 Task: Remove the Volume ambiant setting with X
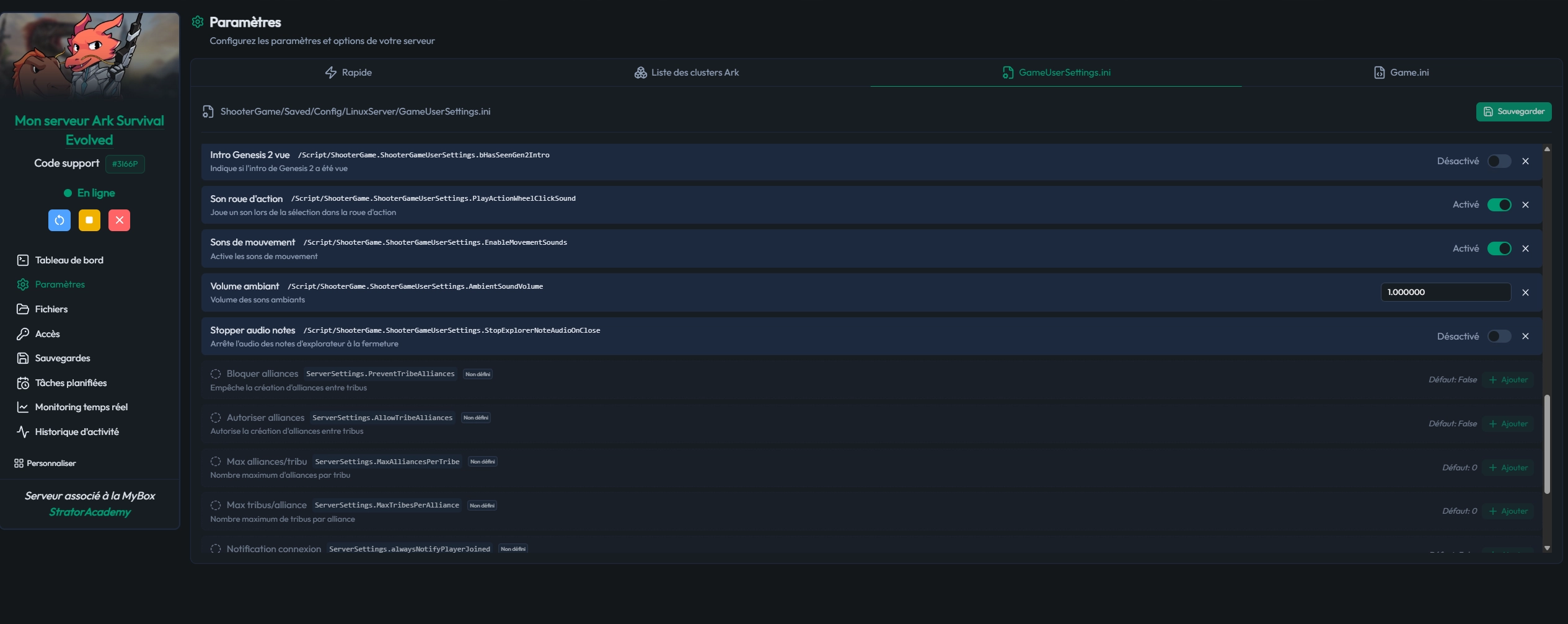click(1525, 292)
